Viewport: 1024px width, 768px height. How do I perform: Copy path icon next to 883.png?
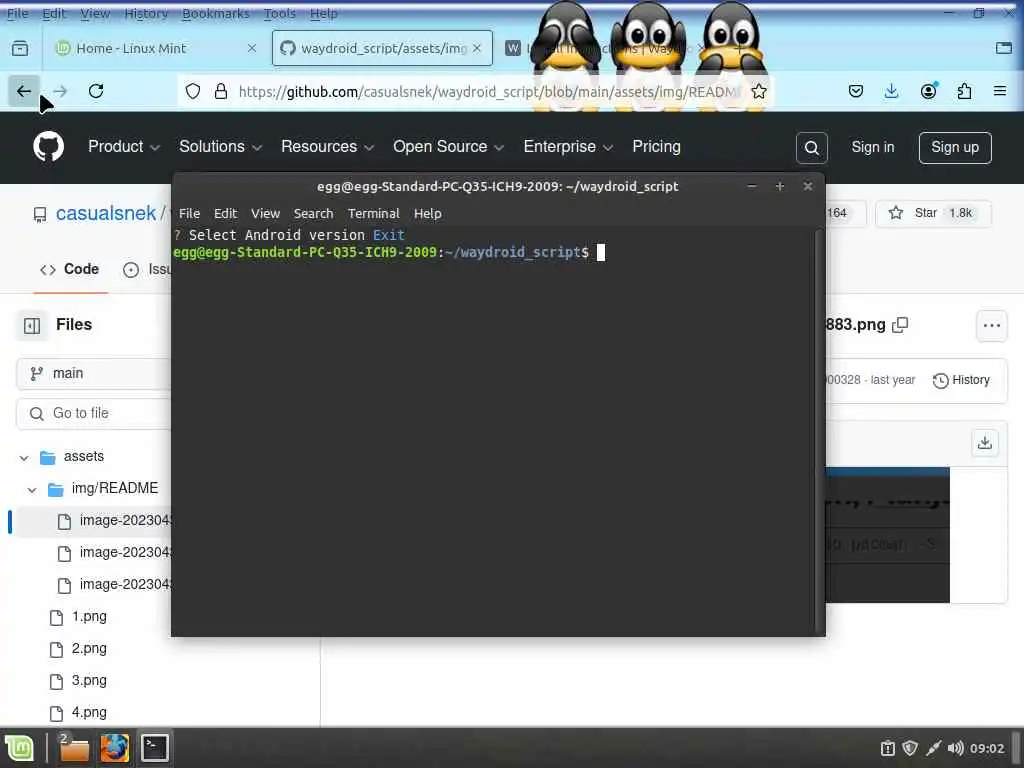[x=900, y=325]
